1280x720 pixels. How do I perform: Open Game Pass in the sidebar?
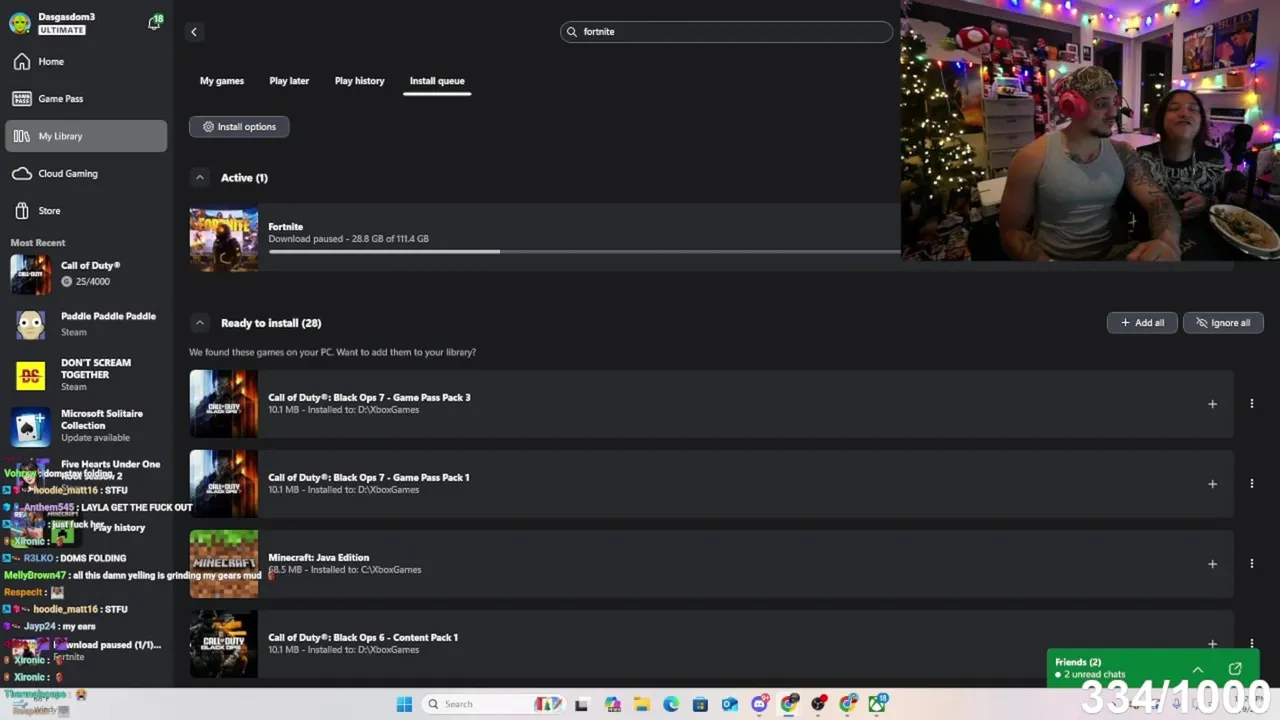87,99
